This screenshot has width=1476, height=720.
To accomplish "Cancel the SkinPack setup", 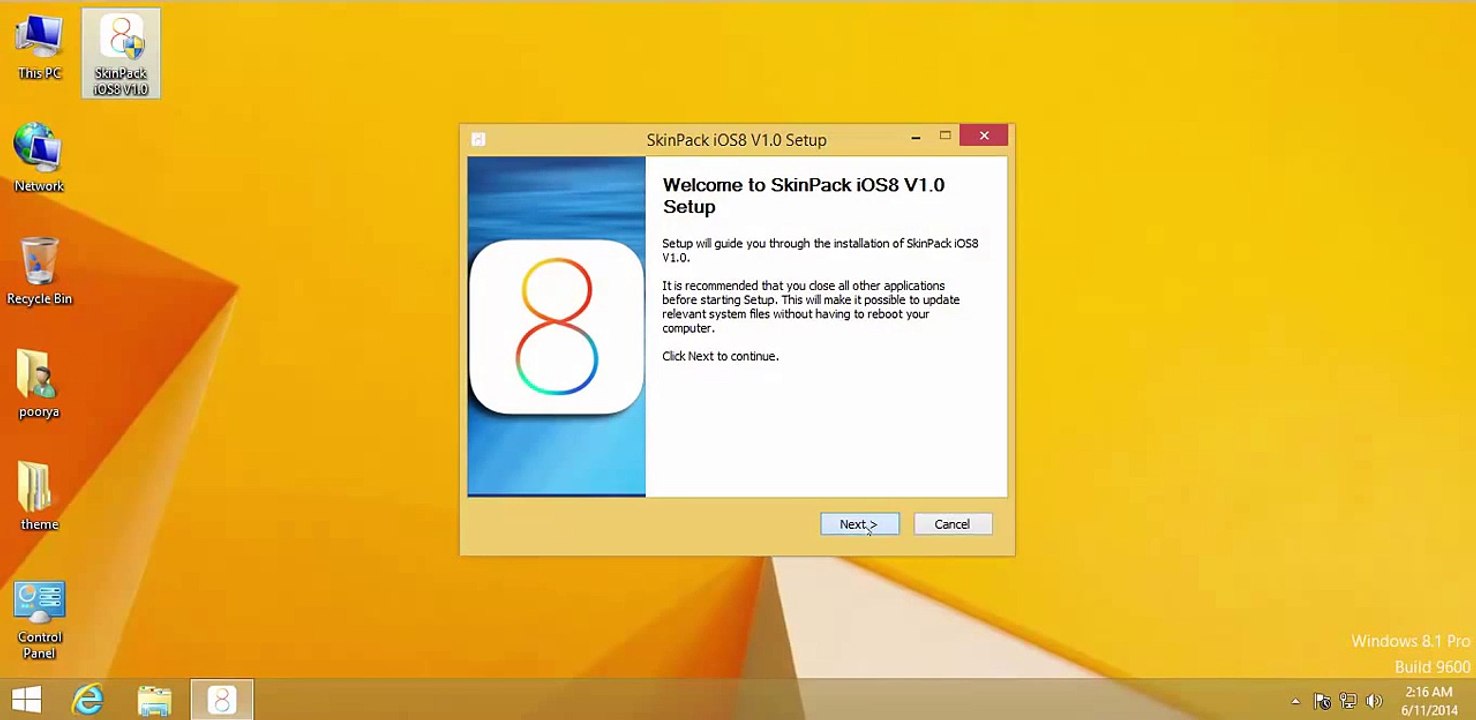I will 952,524.
